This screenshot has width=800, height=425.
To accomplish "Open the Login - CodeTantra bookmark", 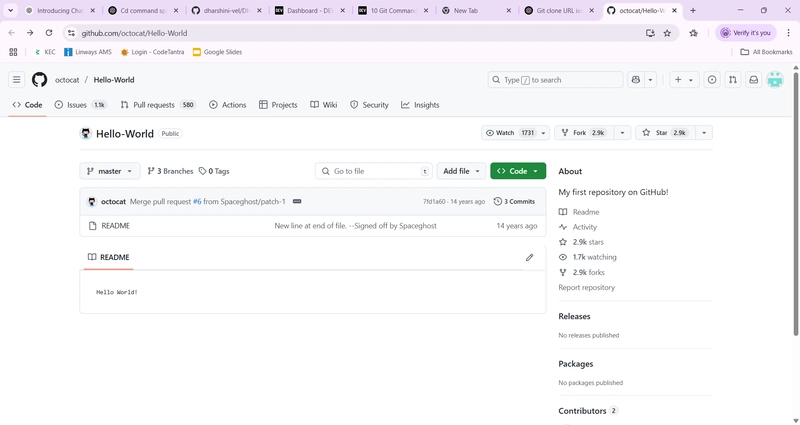I will coord(152,52).
